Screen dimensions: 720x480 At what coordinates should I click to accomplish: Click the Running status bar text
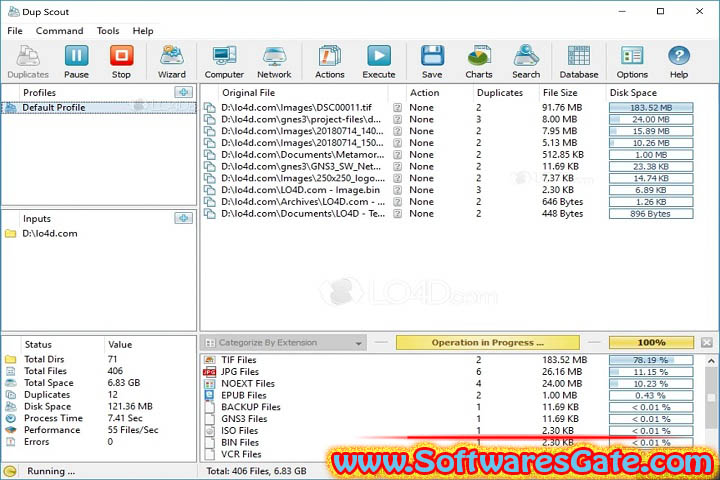51,471
